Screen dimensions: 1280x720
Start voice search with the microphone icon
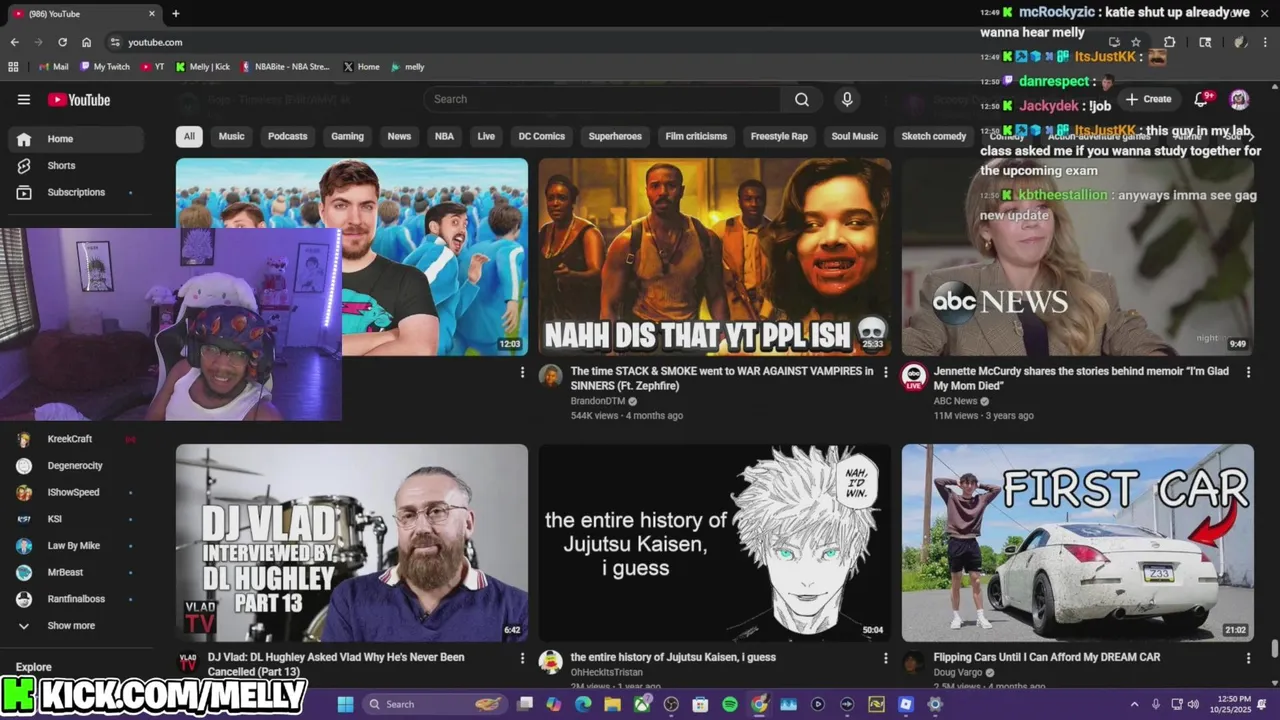[847, 99]
